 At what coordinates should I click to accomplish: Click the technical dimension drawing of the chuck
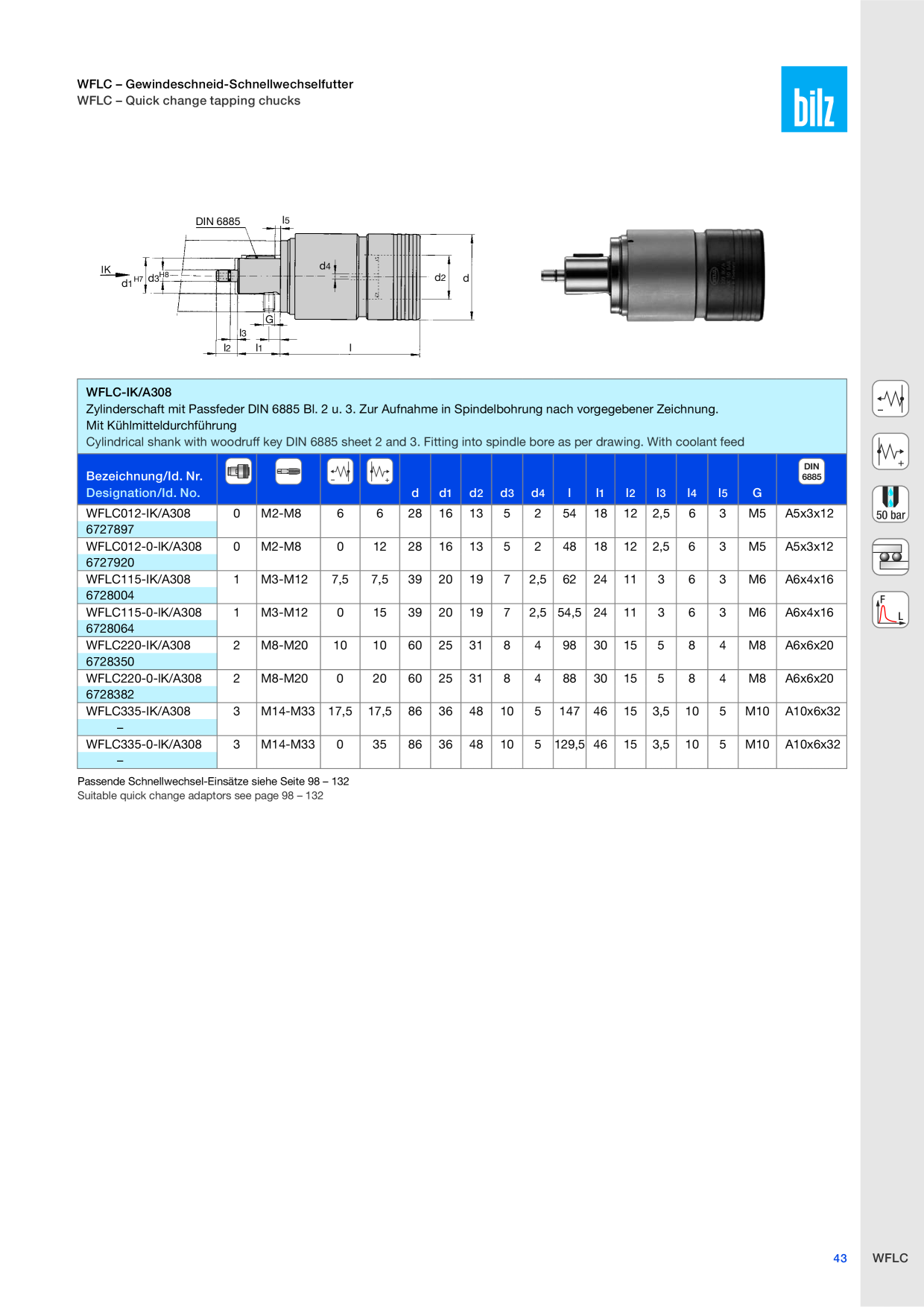[288, 287]
